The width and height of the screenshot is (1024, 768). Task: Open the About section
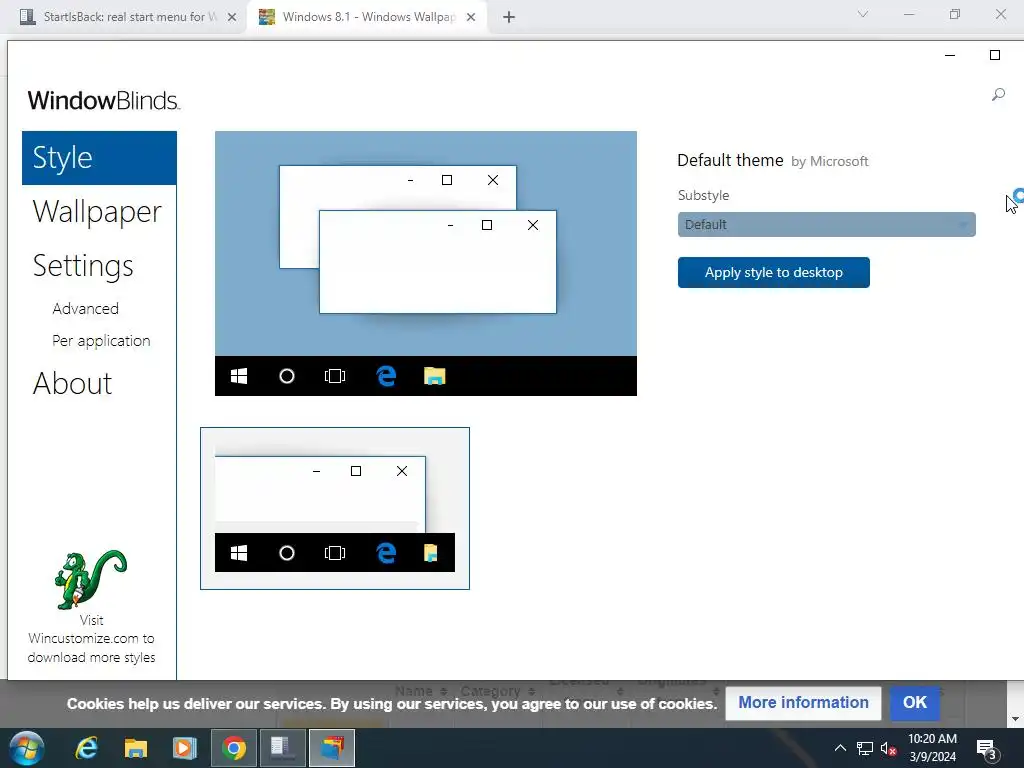(72, 383)
